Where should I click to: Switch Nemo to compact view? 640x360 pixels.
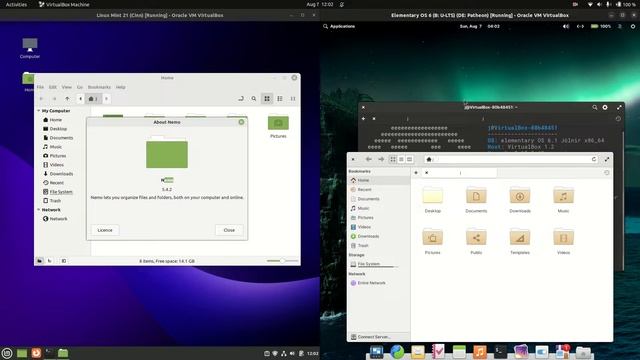point(293,98)
